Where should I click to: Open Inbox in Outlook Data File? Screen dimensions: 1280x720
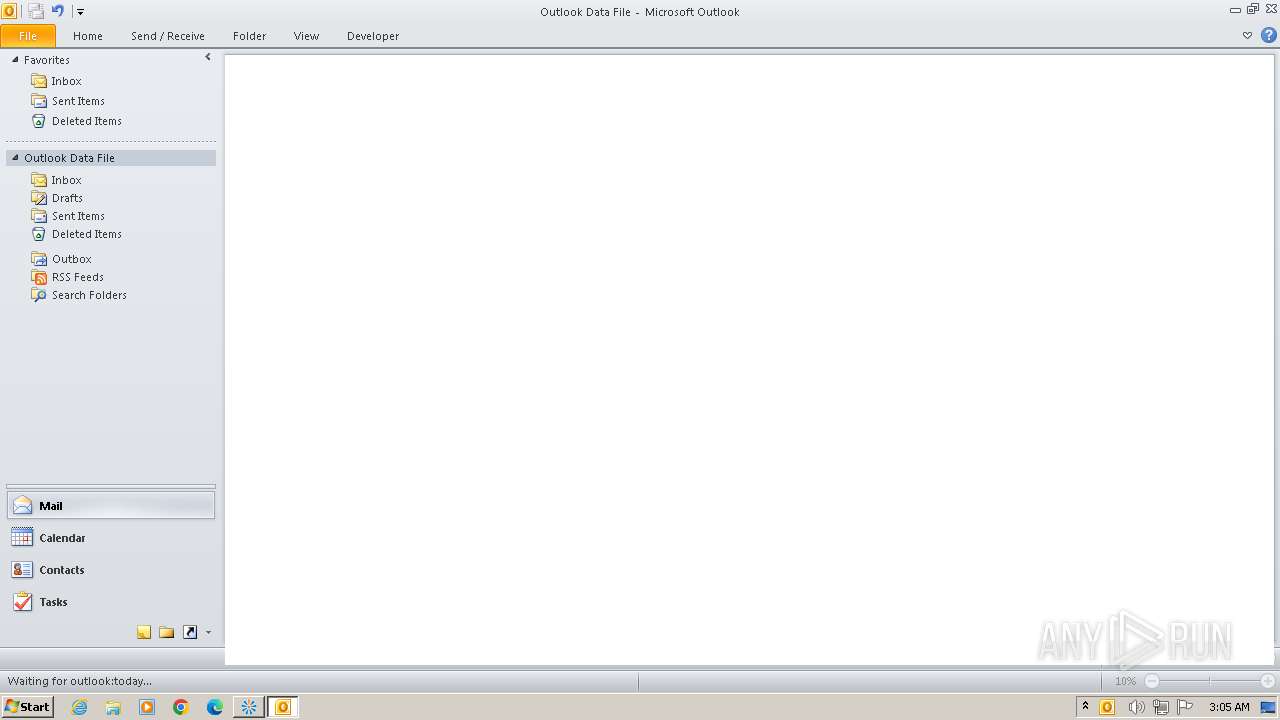(66, 180)
